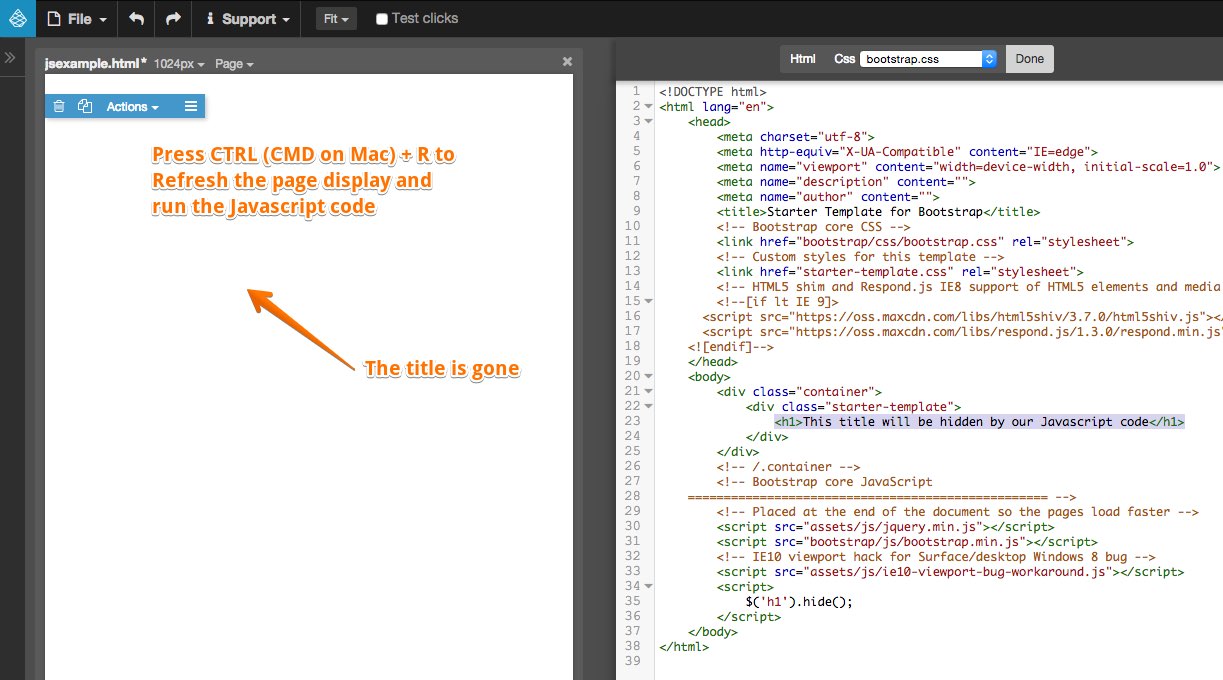
Task: Click the "/.container" comment line
Action: 788,467
